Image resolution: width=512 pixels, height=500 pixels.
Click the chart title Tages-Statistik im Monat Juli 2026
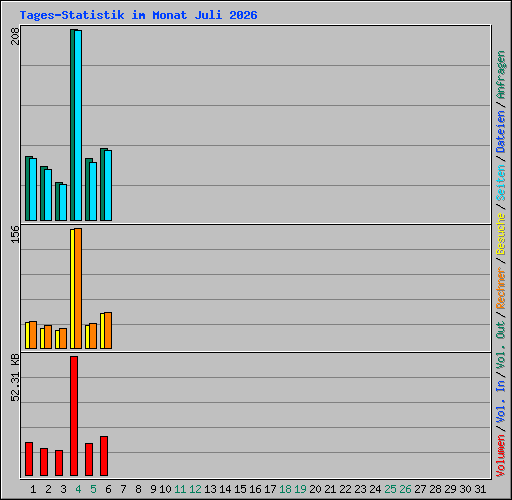coord(138,15)
